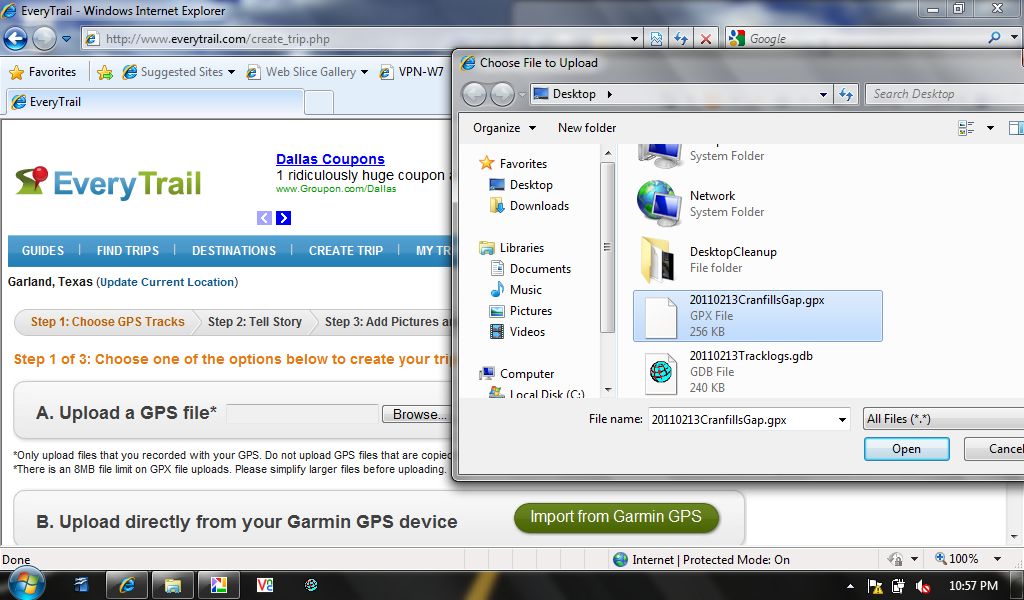Click the address bar URL field

click(362, 39)
